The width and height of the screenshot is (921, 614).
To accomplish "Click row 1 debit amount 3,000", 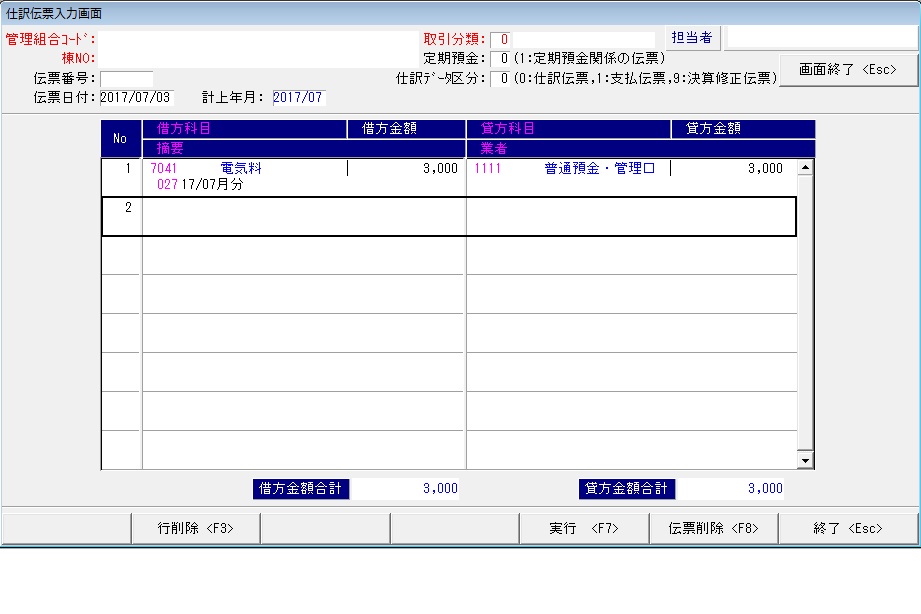I will (x=440, y=169).
